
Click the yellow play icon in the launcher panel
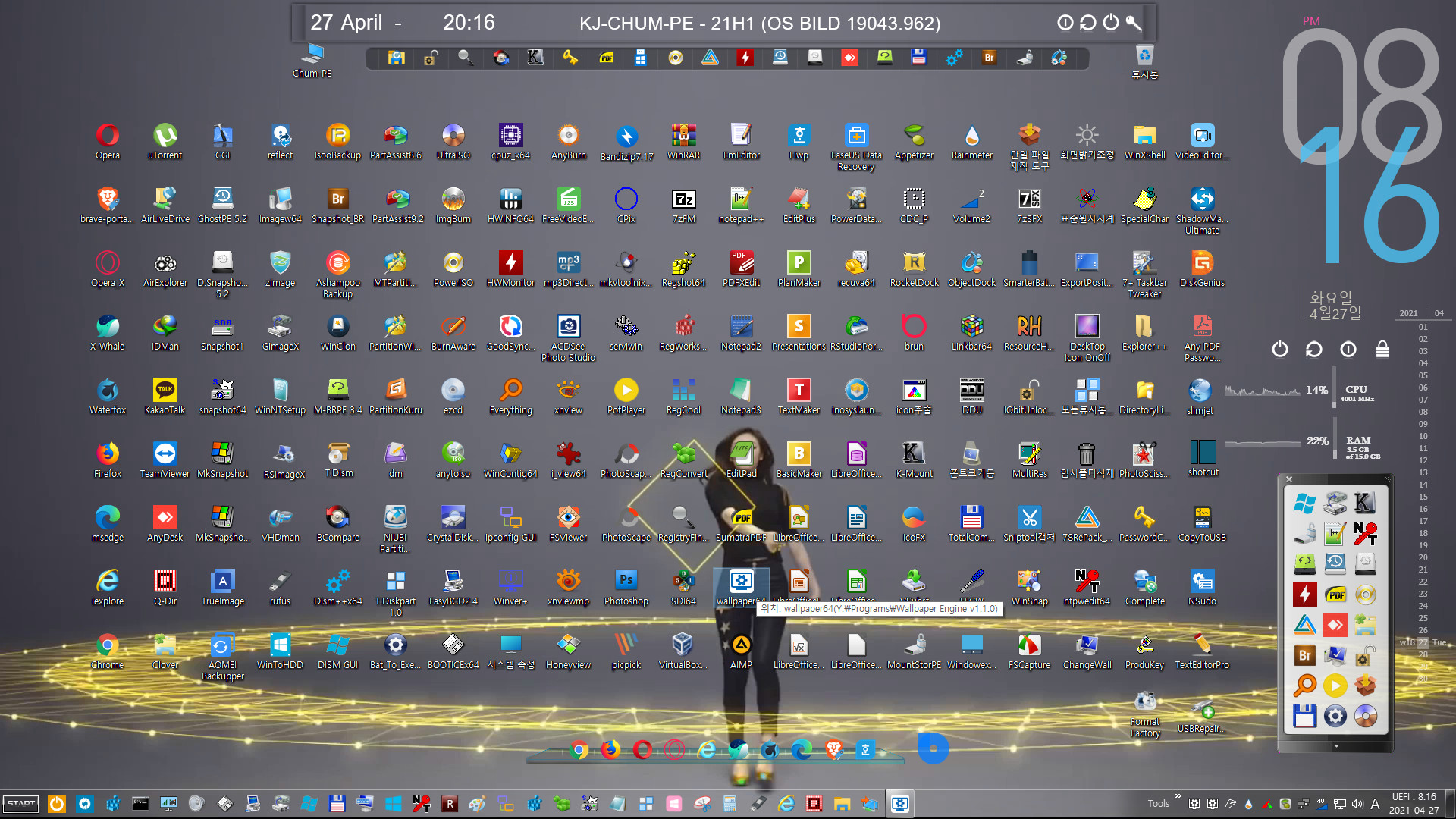[1335, 686]
